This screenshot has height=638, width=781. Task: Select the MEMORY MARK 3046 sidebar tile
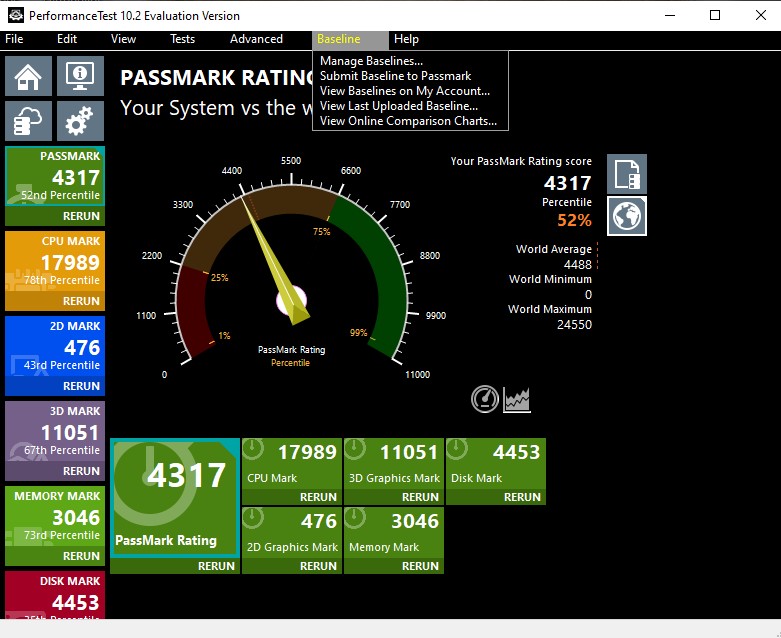point(55,516)
